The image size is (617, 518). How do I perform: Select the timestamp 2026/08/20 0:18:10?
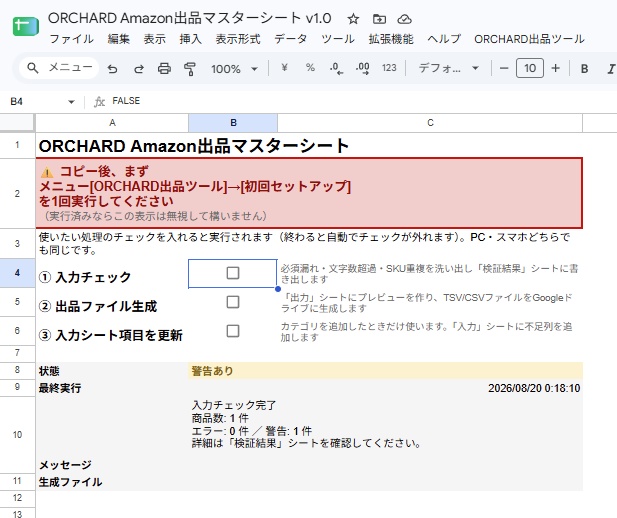click(534, 388)
